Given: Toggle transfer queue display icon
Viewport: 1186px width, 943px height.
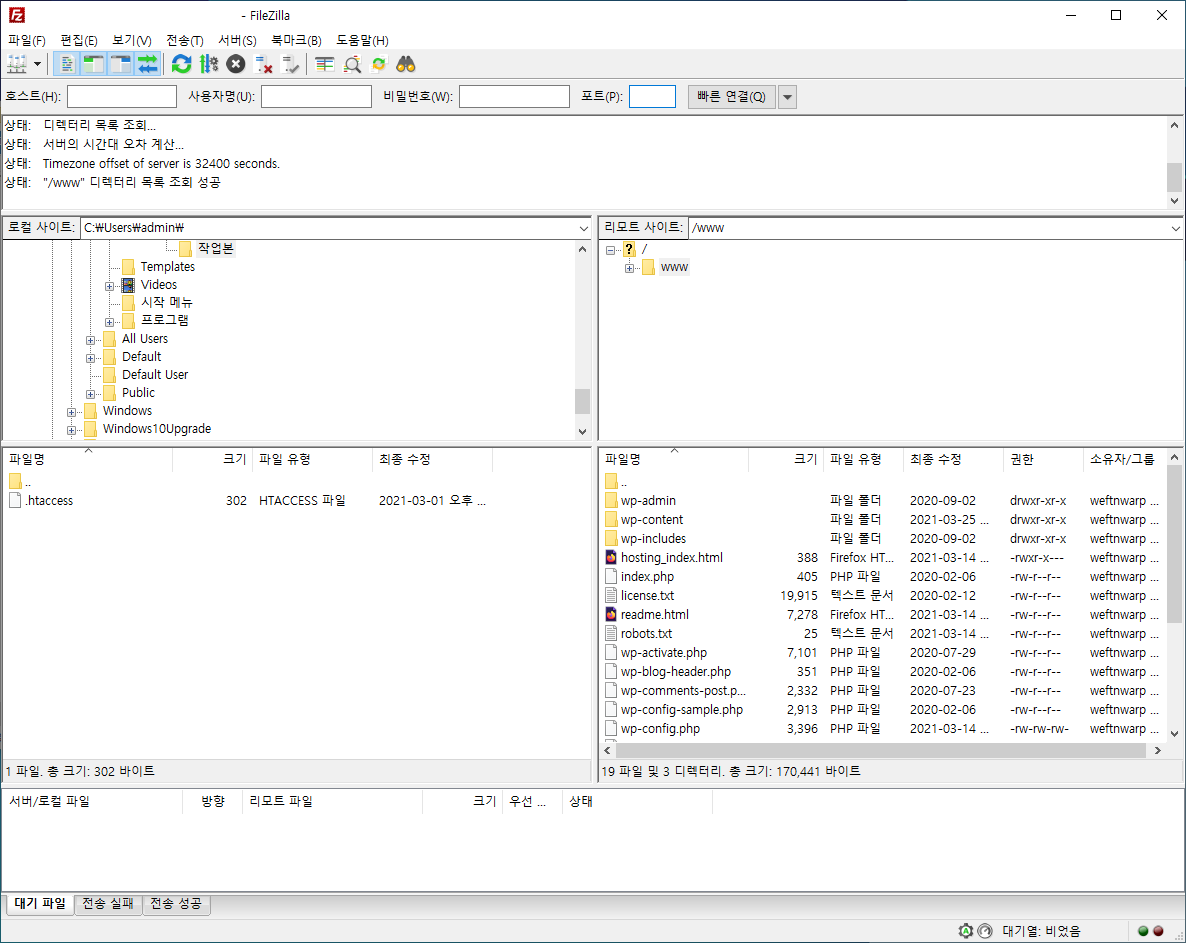Looking at the screenshot, I should (x=147, y=64).
